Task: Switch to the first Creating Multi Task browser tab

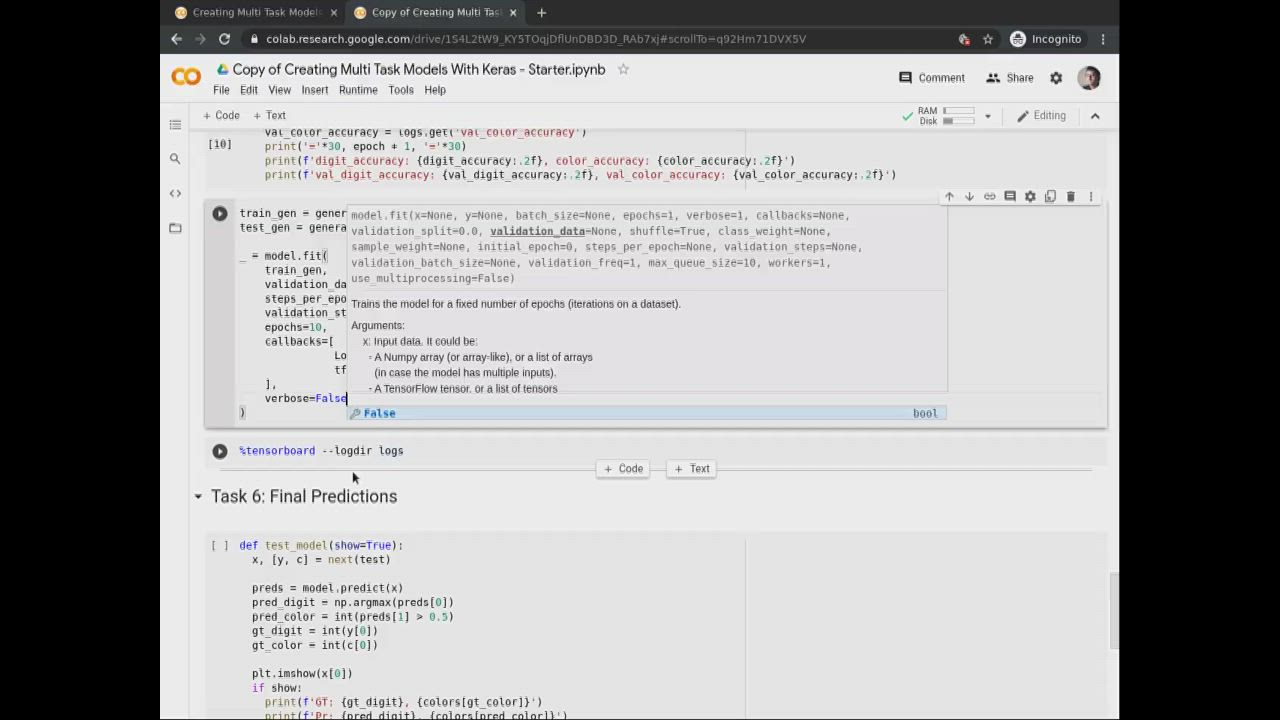Action: pos(255,13)
